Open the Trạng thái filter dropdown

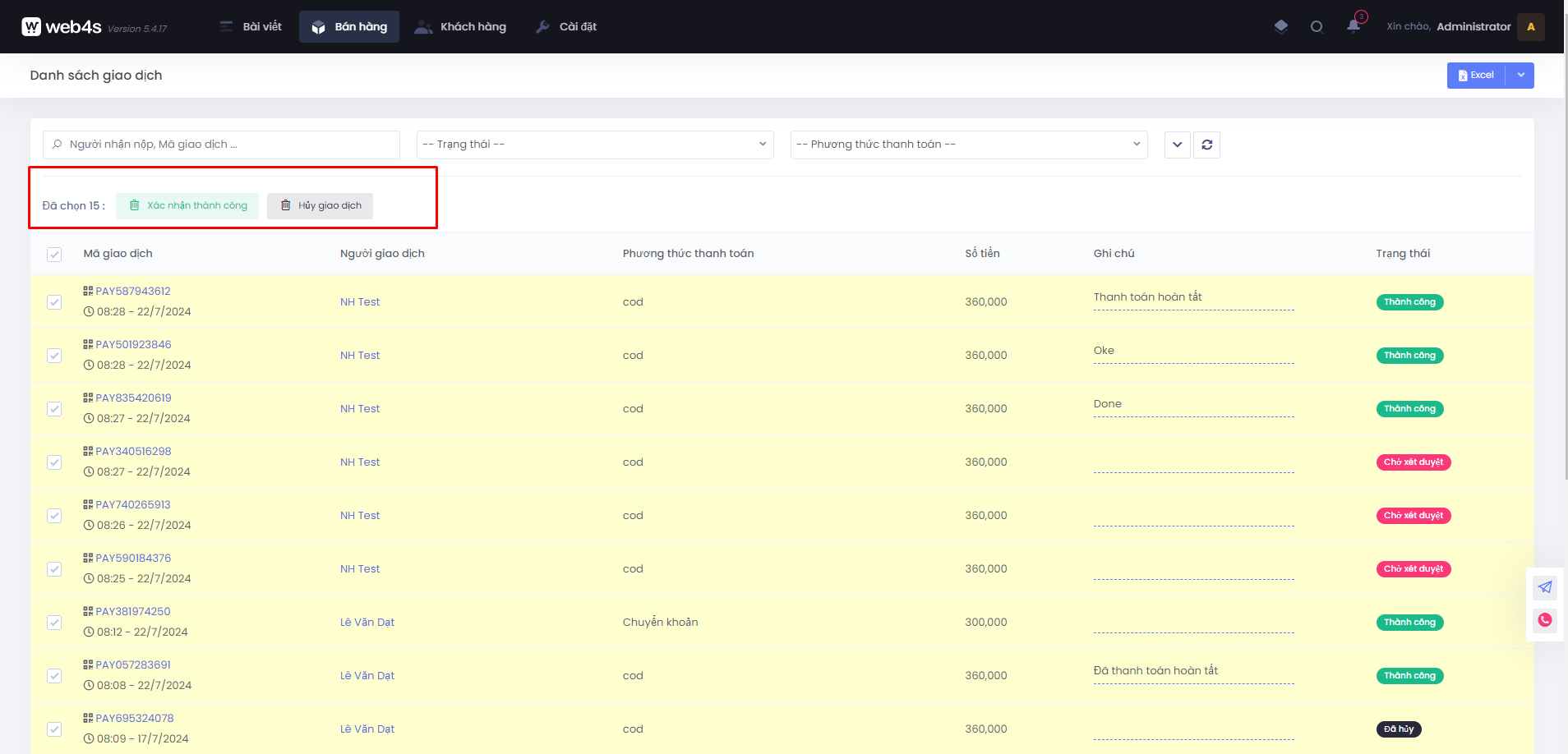(594, 145)
